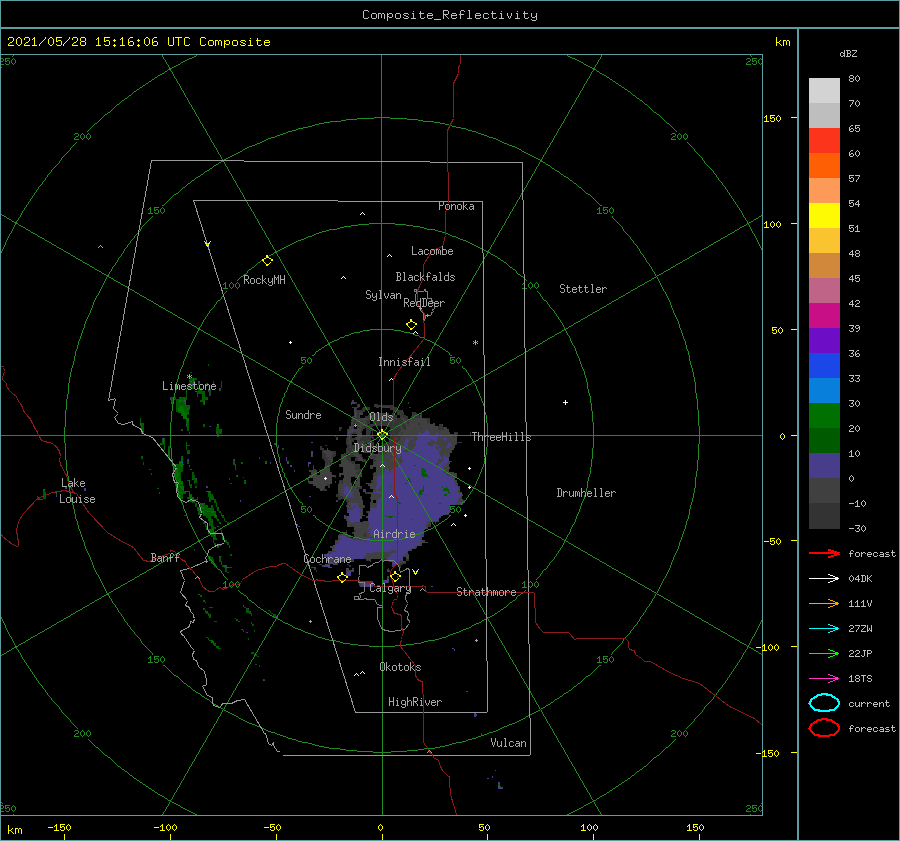Click the red forecast arrow in legend
This screenshot has height=841, width=900.
[824, 553]
